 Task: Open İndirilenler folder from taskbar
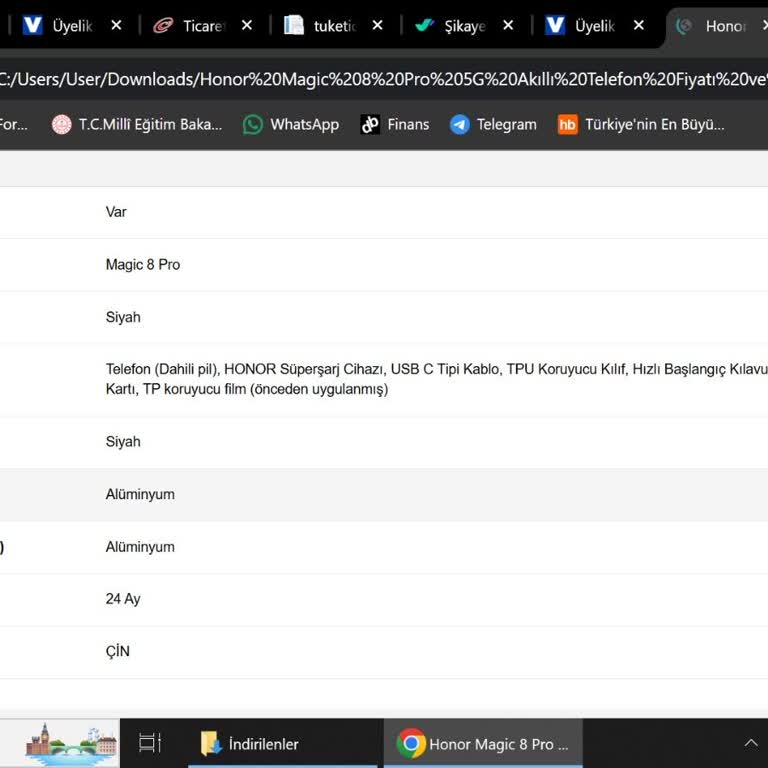tap(283, 744)
